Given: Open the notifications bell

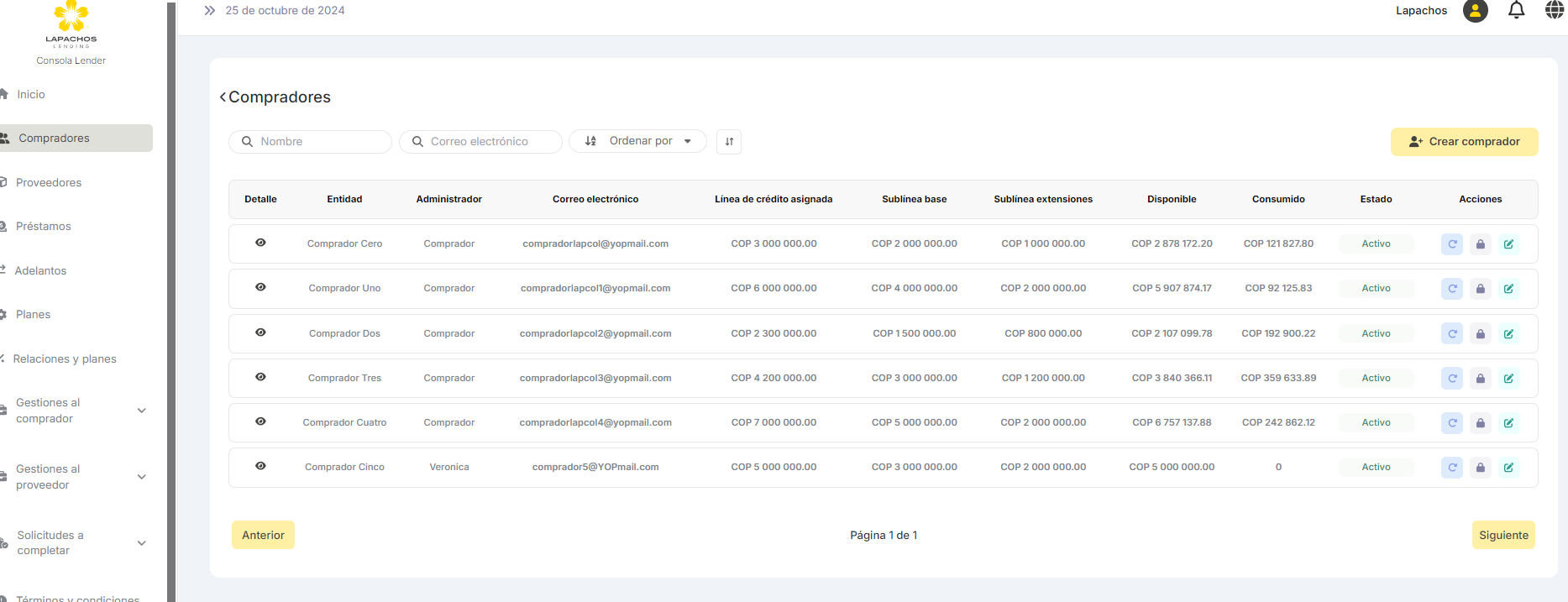Looking at the screenshot, I should click(1516, 11).
